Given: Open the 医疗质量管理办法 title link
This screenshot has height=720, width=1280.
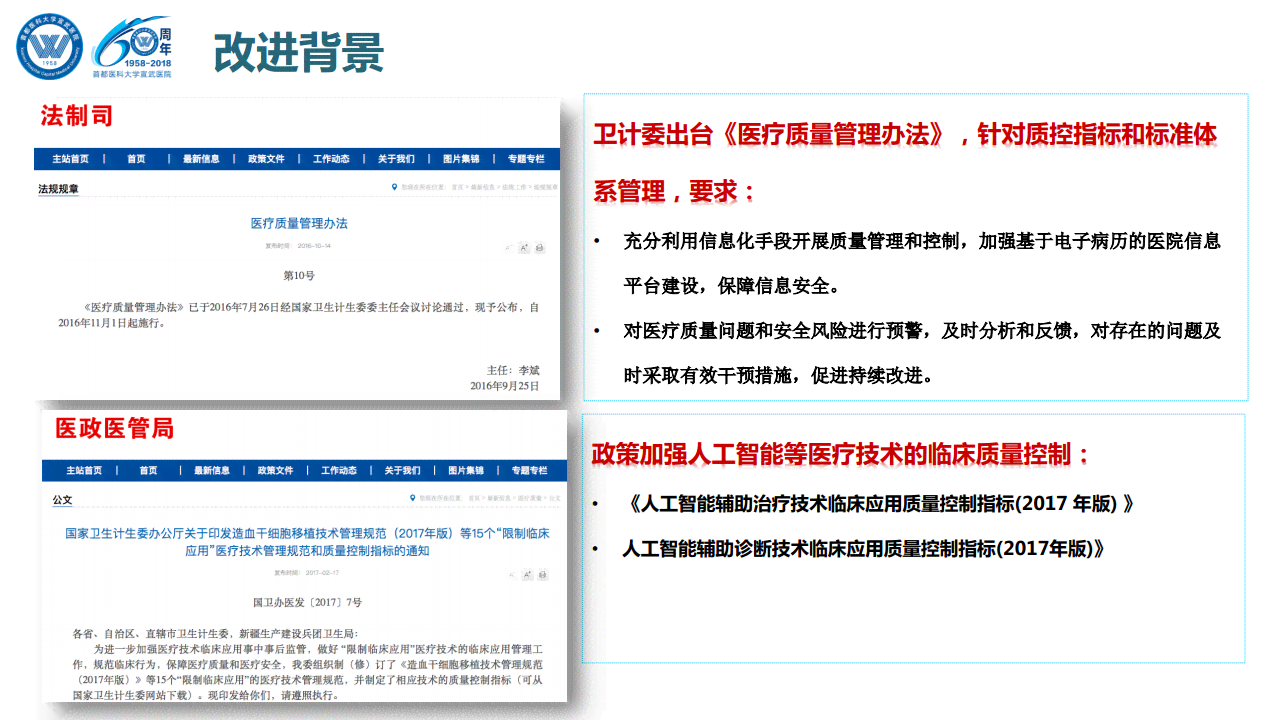Looking at the screenshot, I should pos(299,223).
